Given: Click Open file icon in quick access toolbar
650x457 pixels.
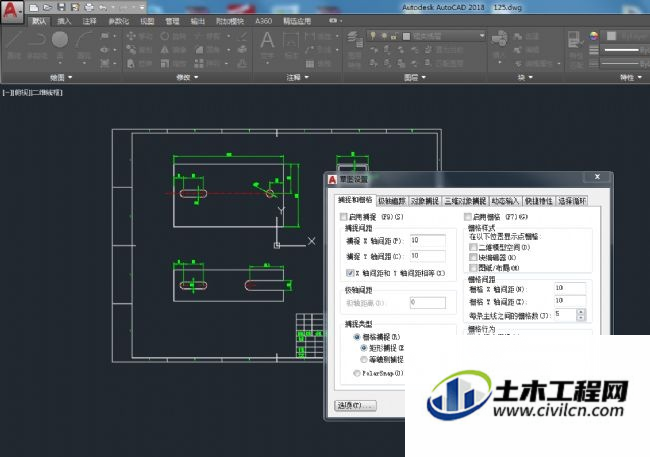Looking at the screenshot, I should [x=47, y=7].
